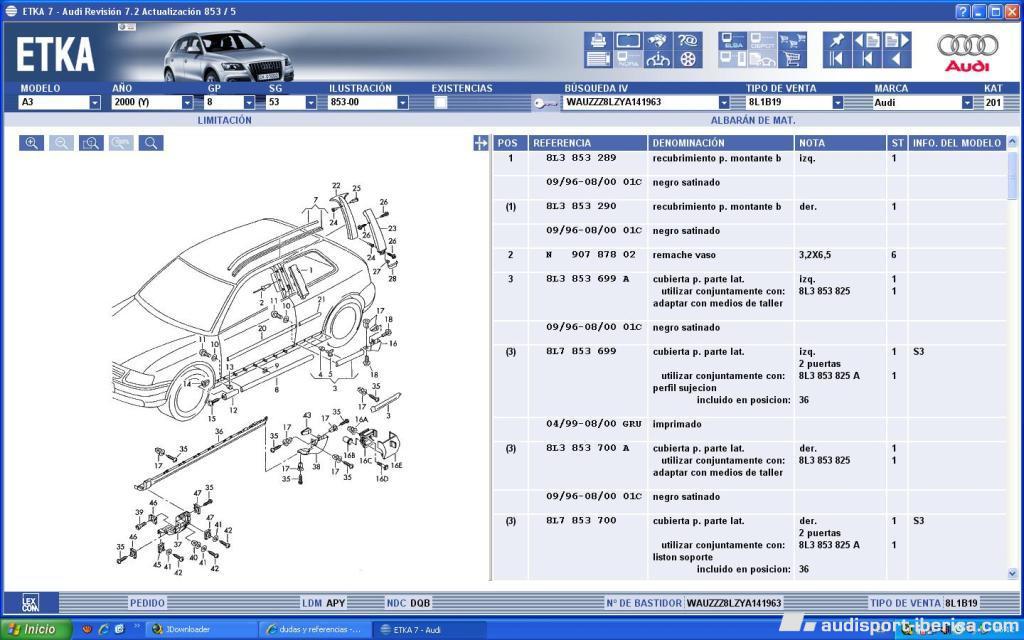Click the Nota column header
1024x640 pixels.
840,143
